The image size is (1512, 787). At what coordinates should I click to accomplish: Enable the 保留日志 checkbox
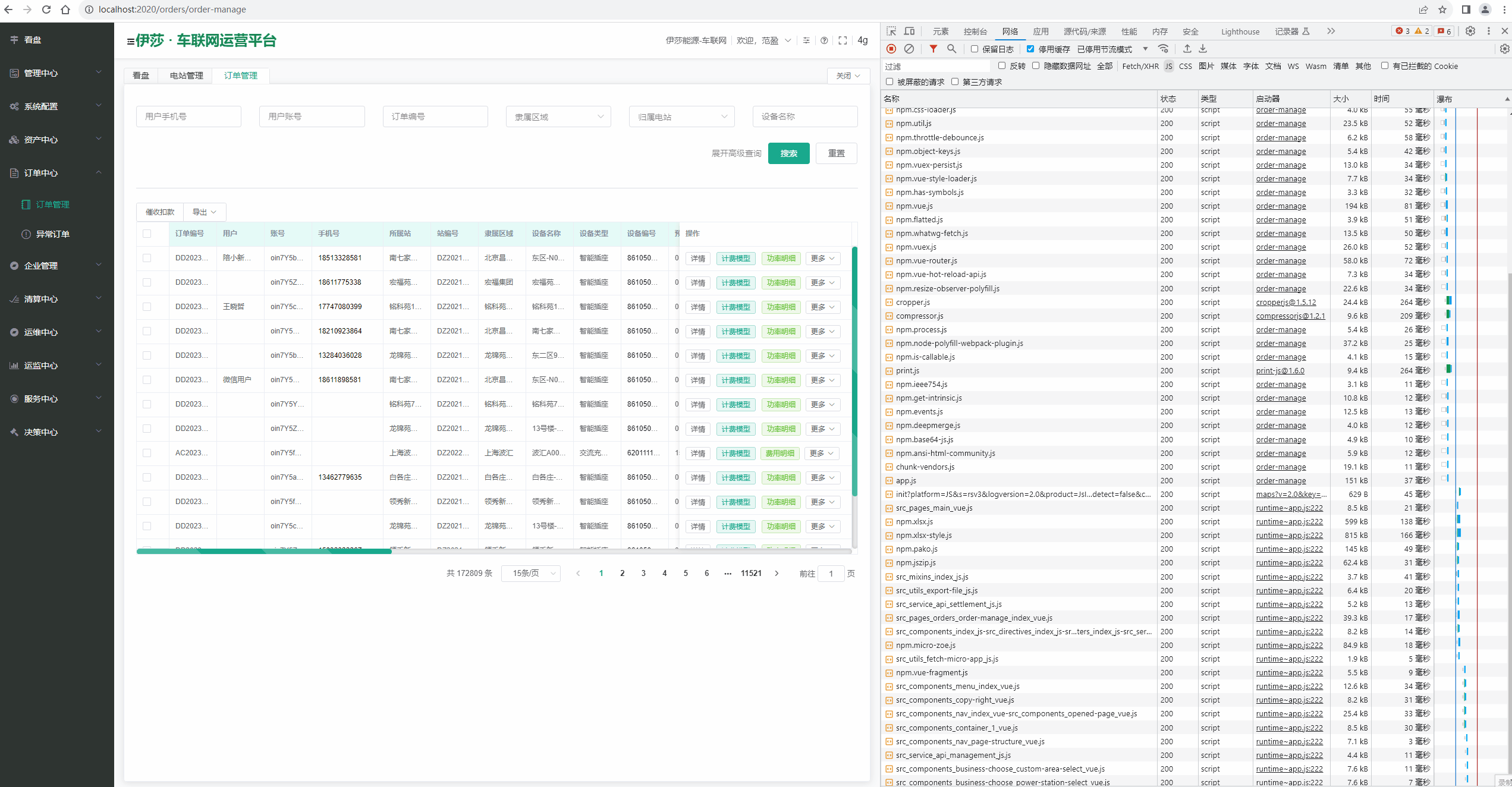(x=974, y=49)
